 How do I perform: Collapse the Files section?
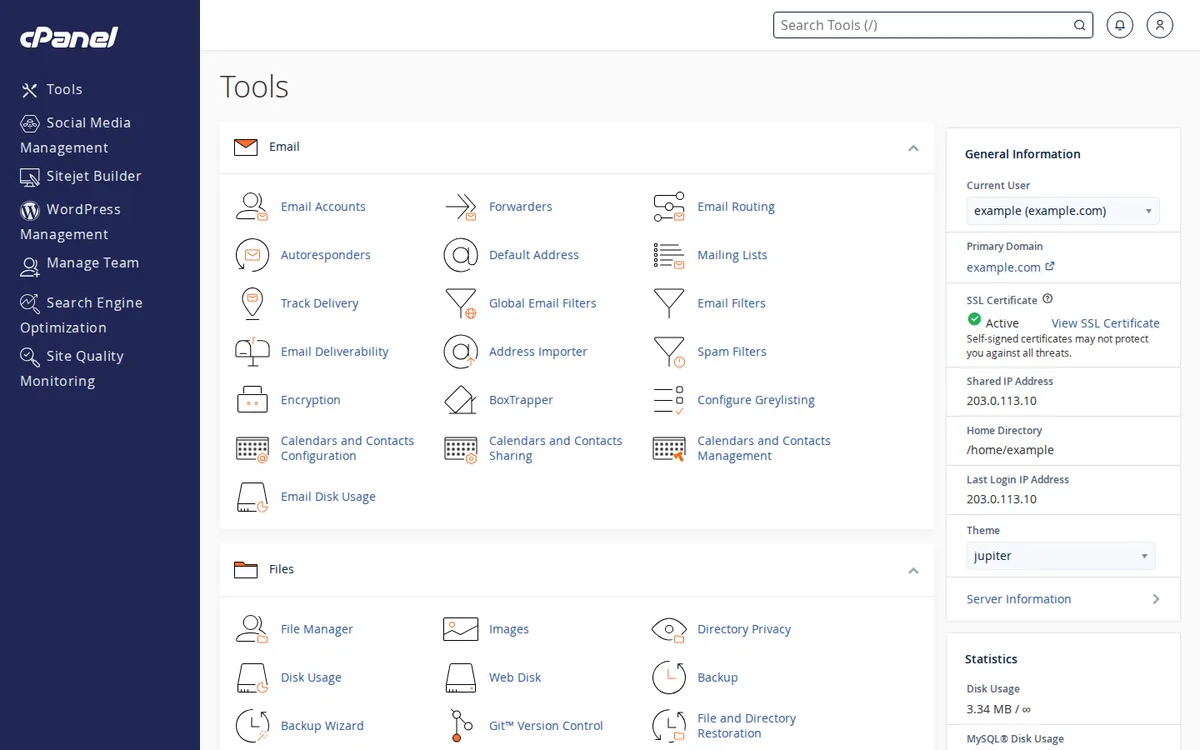coord(913,571)
